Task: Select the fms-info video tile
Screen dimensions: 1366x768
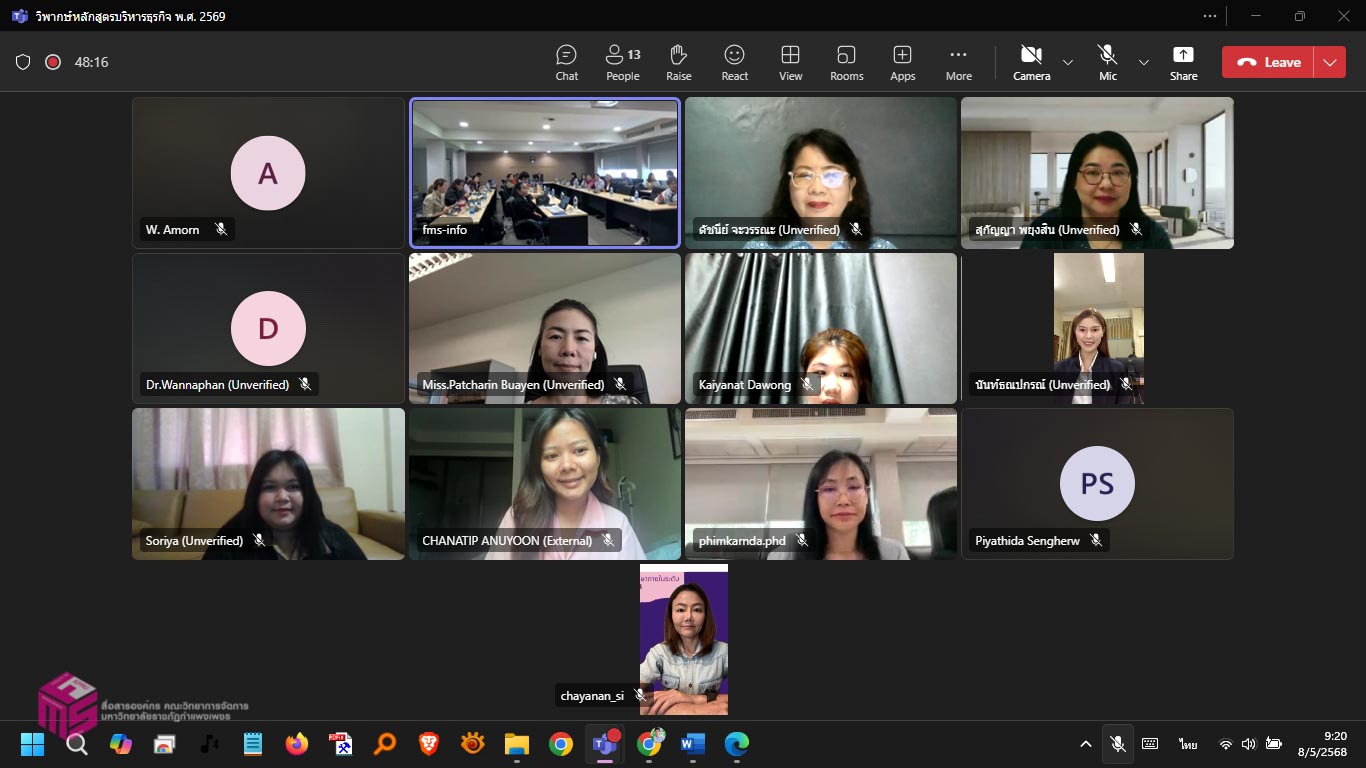Action: pyautogui.click(x=544, y=172)
